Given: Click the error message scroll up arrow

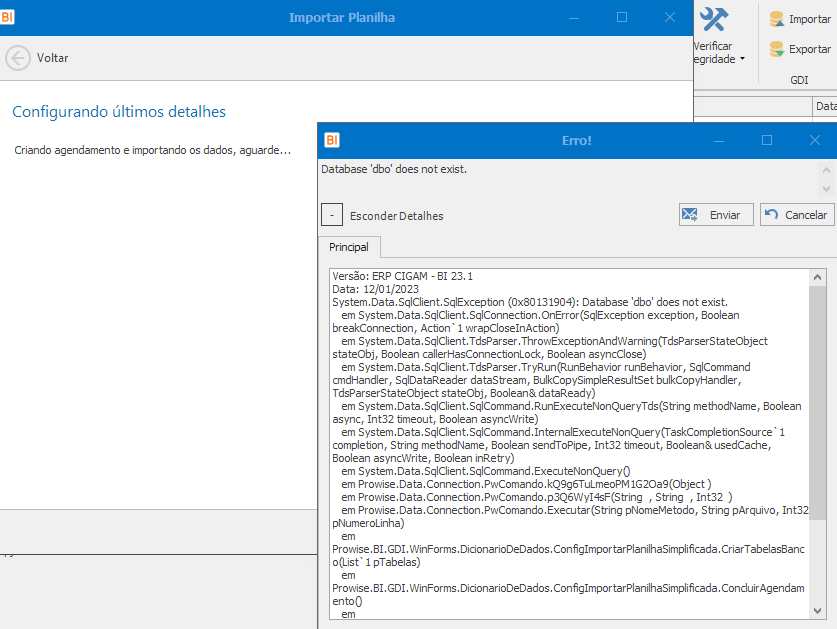Looking at the screenshot, I should click(x=826, y=170).
